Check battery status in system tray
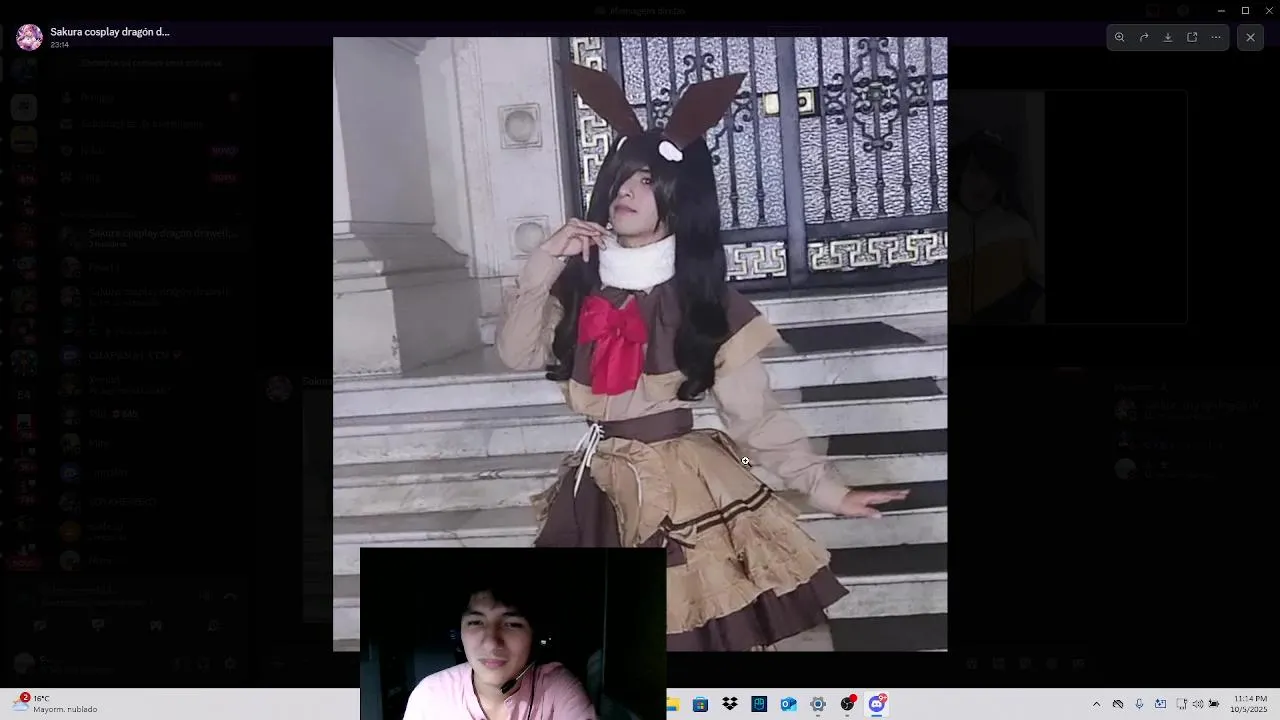This screenshot has width=1280, height=720. pos(1214,704)
